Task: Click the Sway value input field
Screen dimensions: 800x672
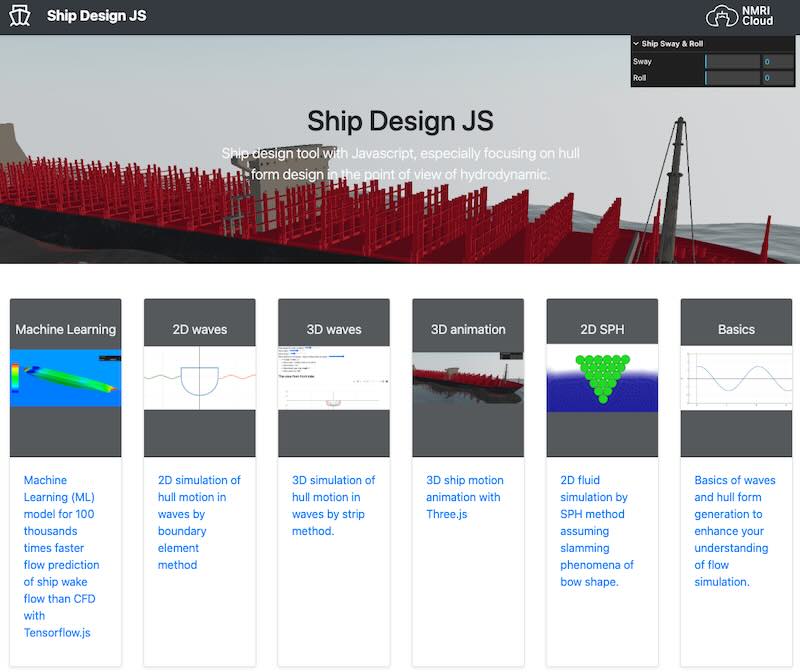Action: 779,62
